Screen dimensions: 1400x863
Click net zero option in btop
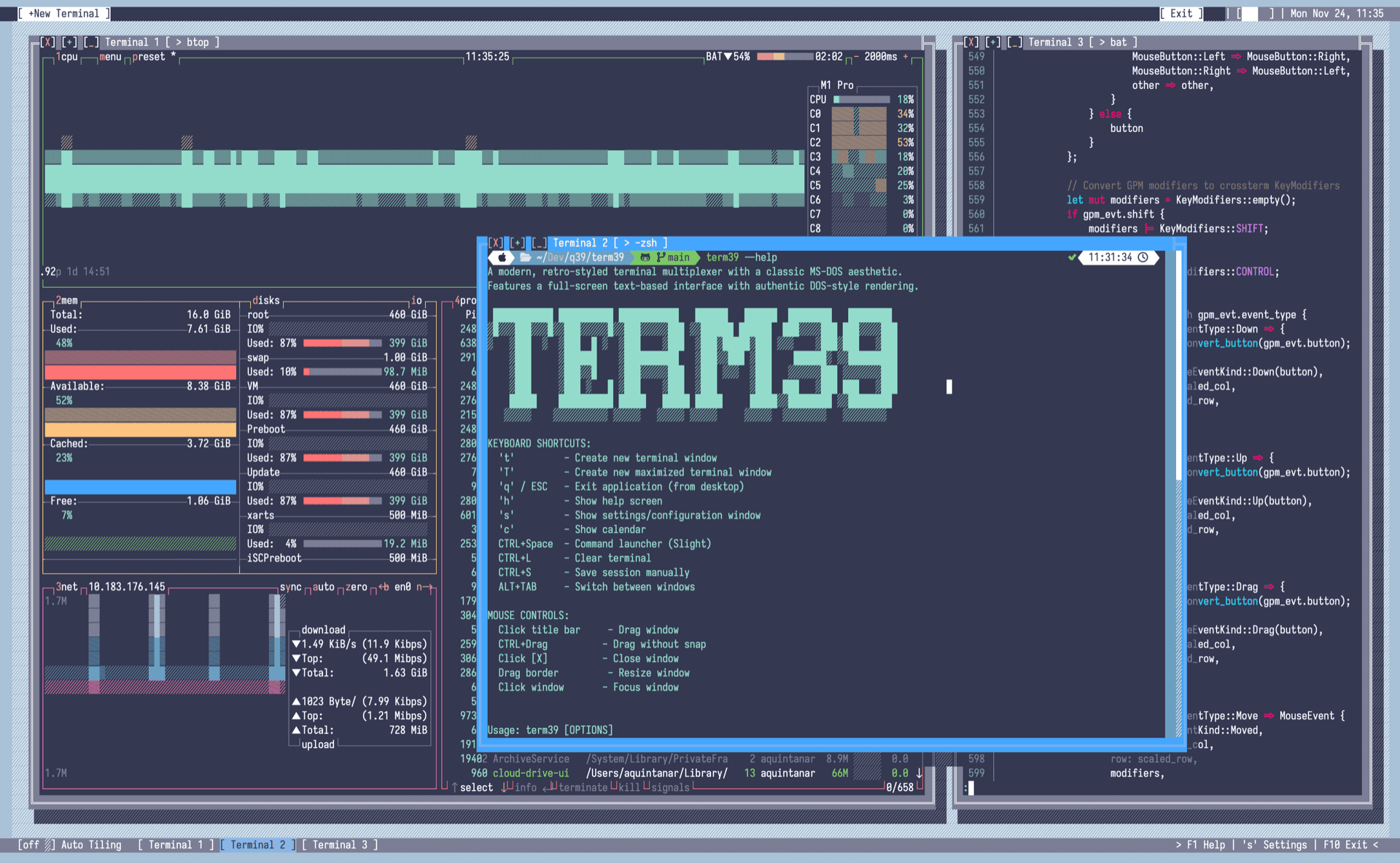(x=356, y=587)
